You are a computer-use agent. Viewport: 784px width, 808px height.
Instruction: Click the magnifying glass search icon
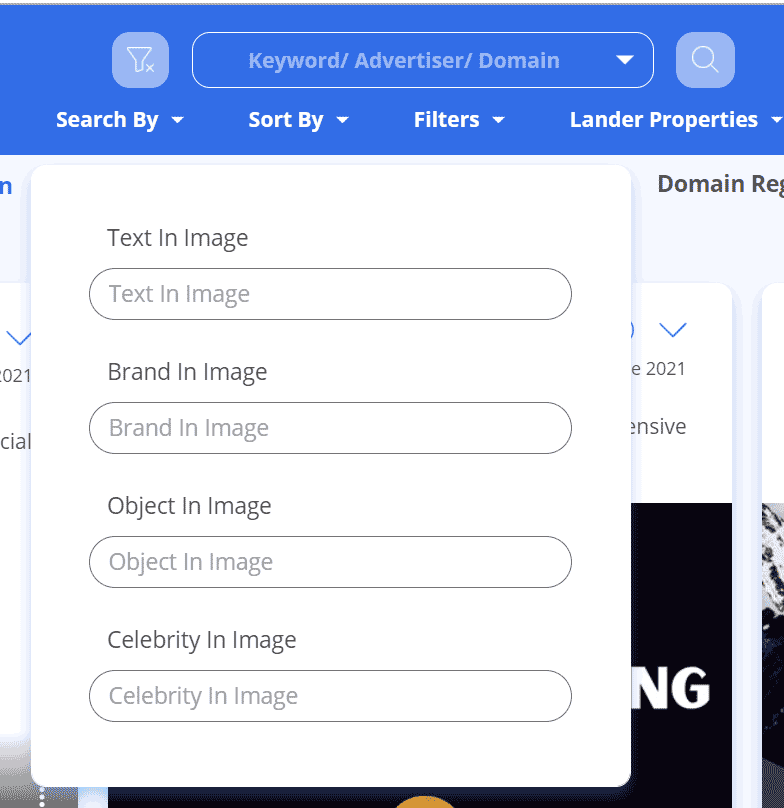tap(705, 60)
